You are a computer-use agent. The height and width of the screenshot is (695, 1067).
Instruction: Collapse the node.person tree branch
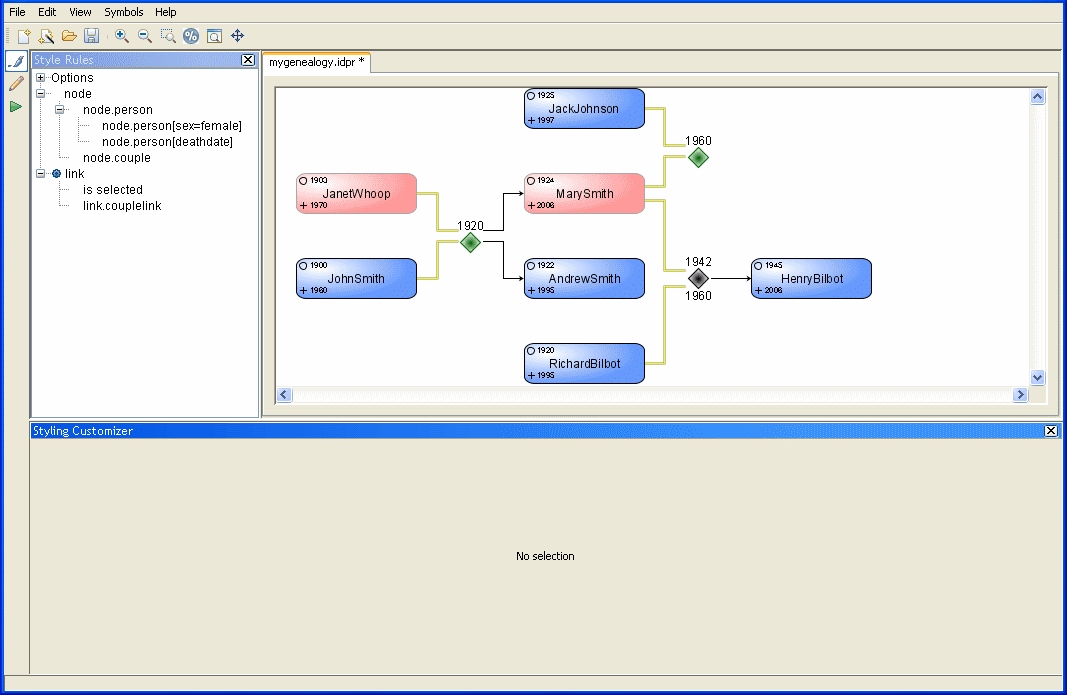tap(60, 110)
